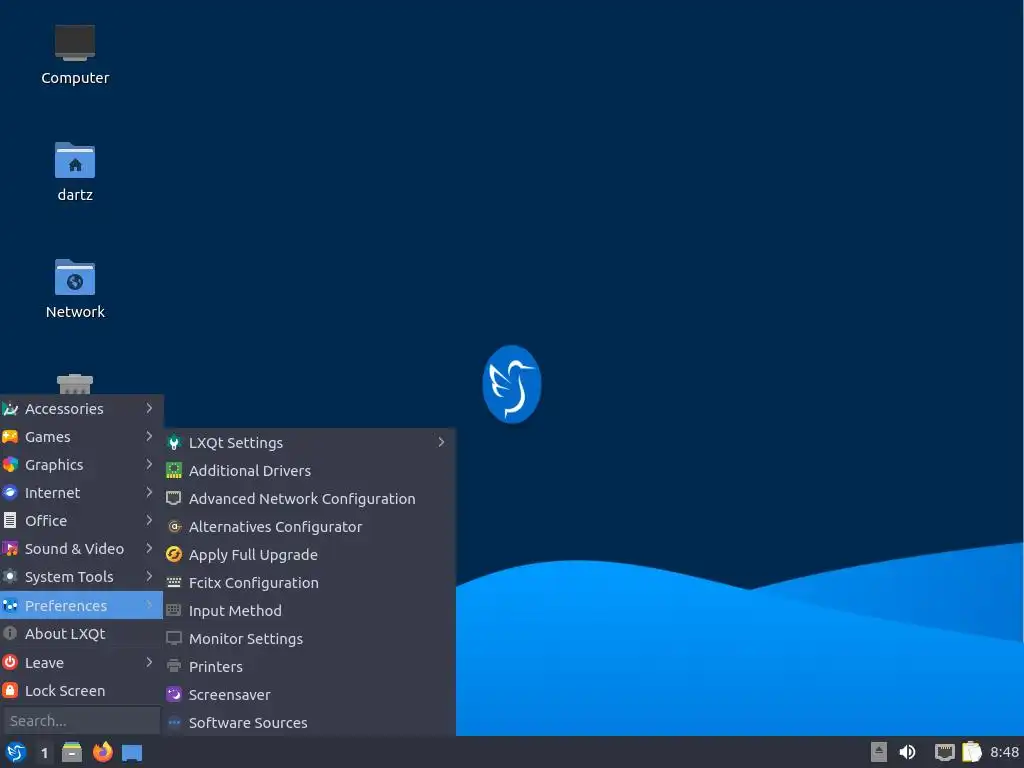The width and height of the screenshot is (1024, 768).
Task: Open Software Sources
Action: click(x=310, y=722)
